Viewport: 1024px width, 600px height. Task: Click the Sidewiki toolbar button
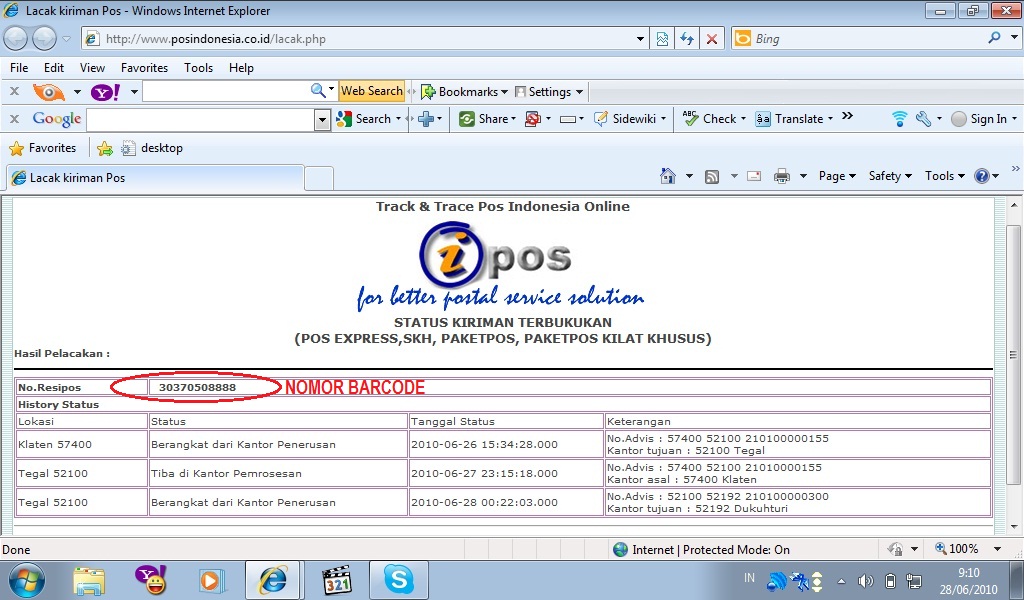pos(630,119)
